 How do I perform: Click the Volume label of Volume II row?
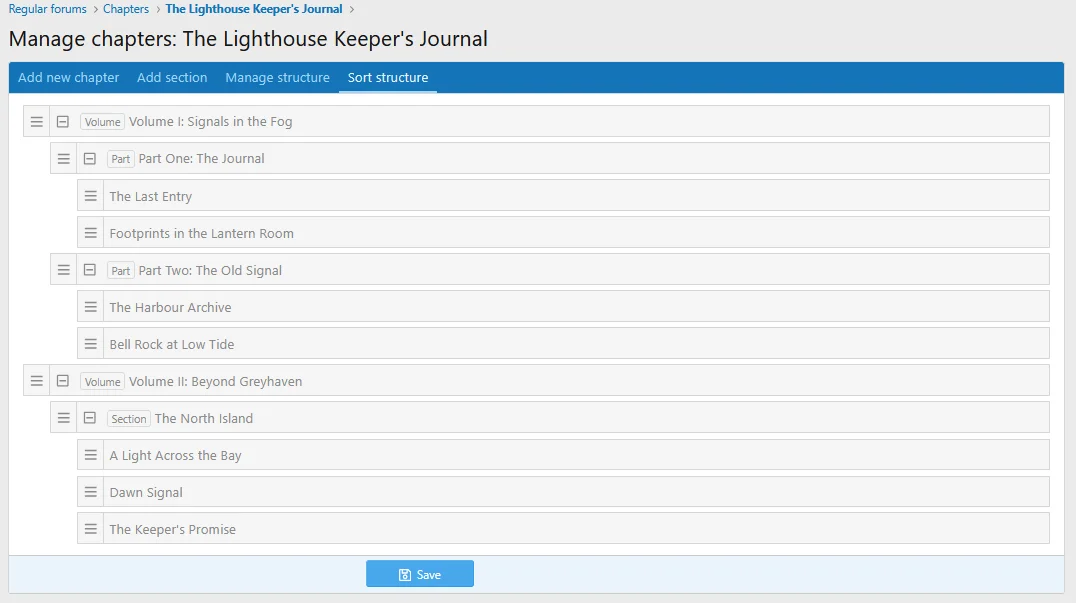pyautogui.click(x=102, y=382)
